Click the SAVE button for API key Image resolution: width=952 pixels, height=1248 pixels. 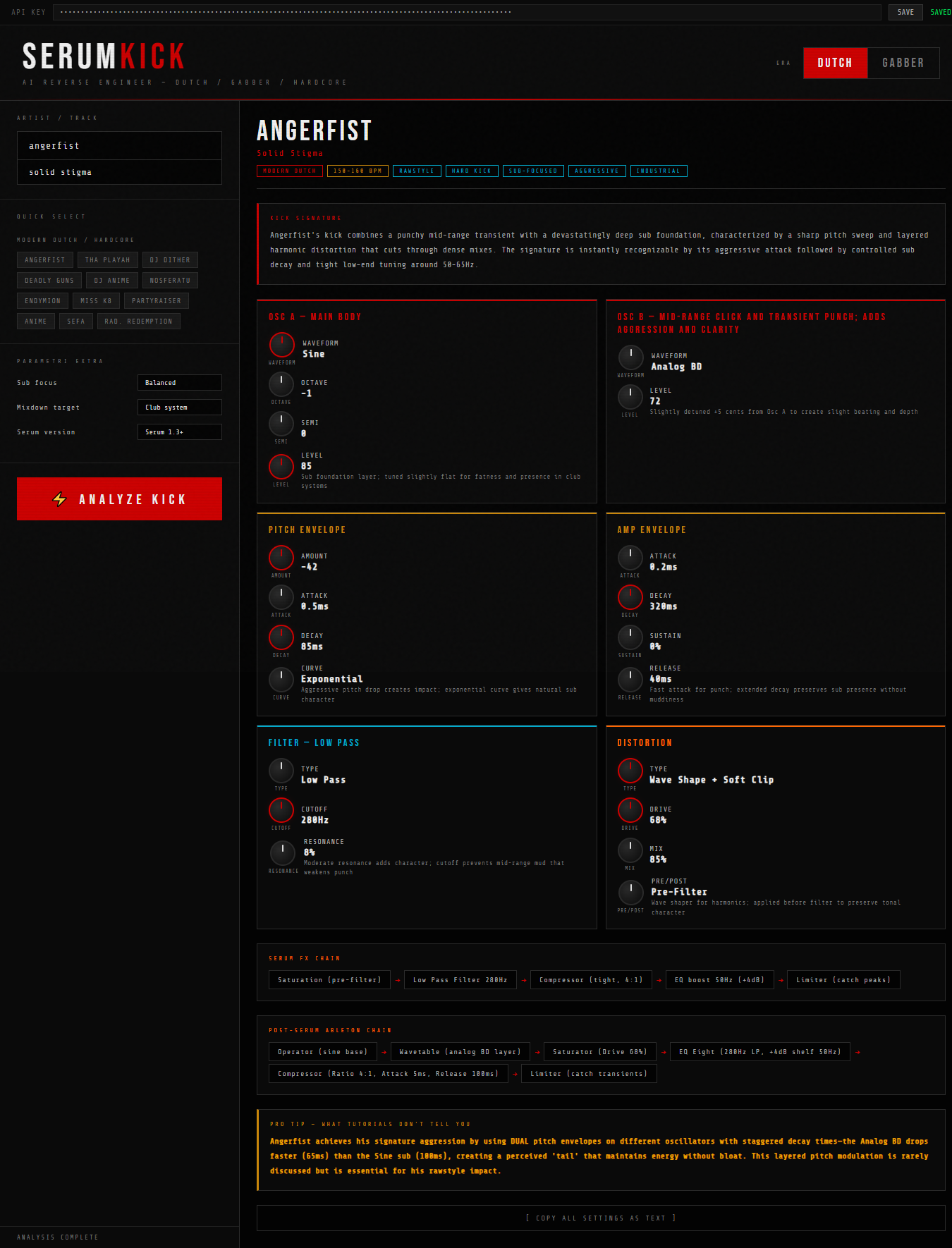click(905, 12)
